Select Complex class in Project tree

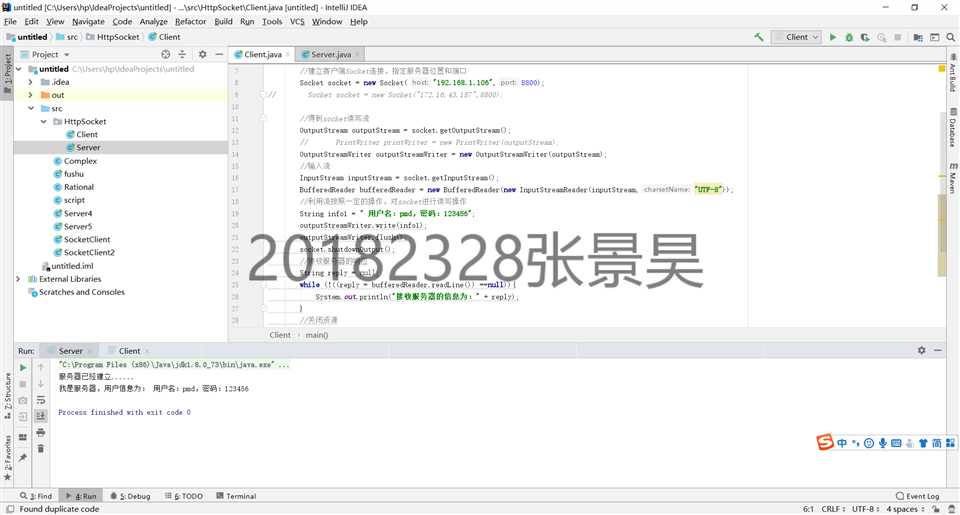[x=80, y=161]
